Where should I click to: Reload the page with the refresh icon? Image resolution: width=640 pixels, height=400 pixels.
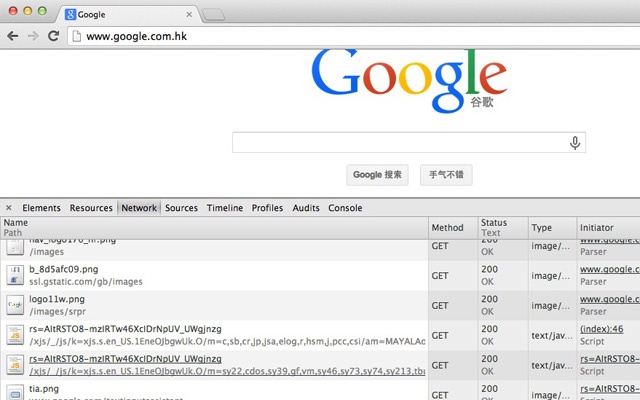pos(53,36)
